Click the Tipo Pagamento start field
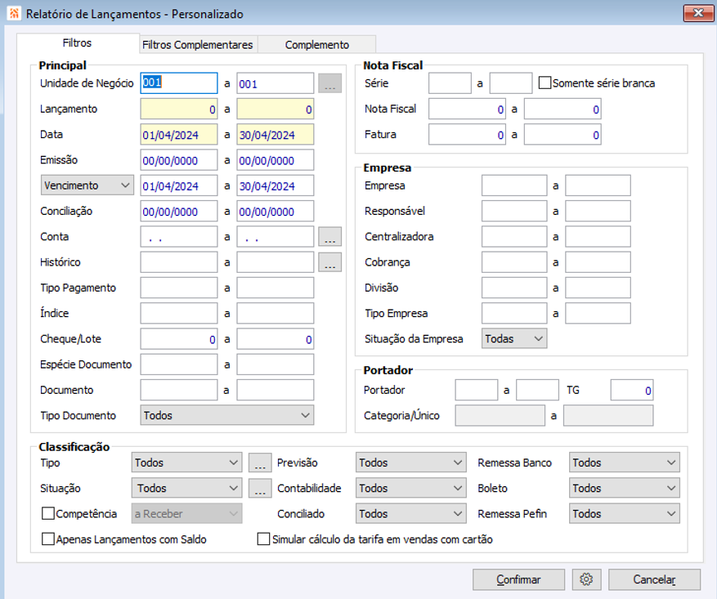This screenshot has width=717, height=599. 179,289
